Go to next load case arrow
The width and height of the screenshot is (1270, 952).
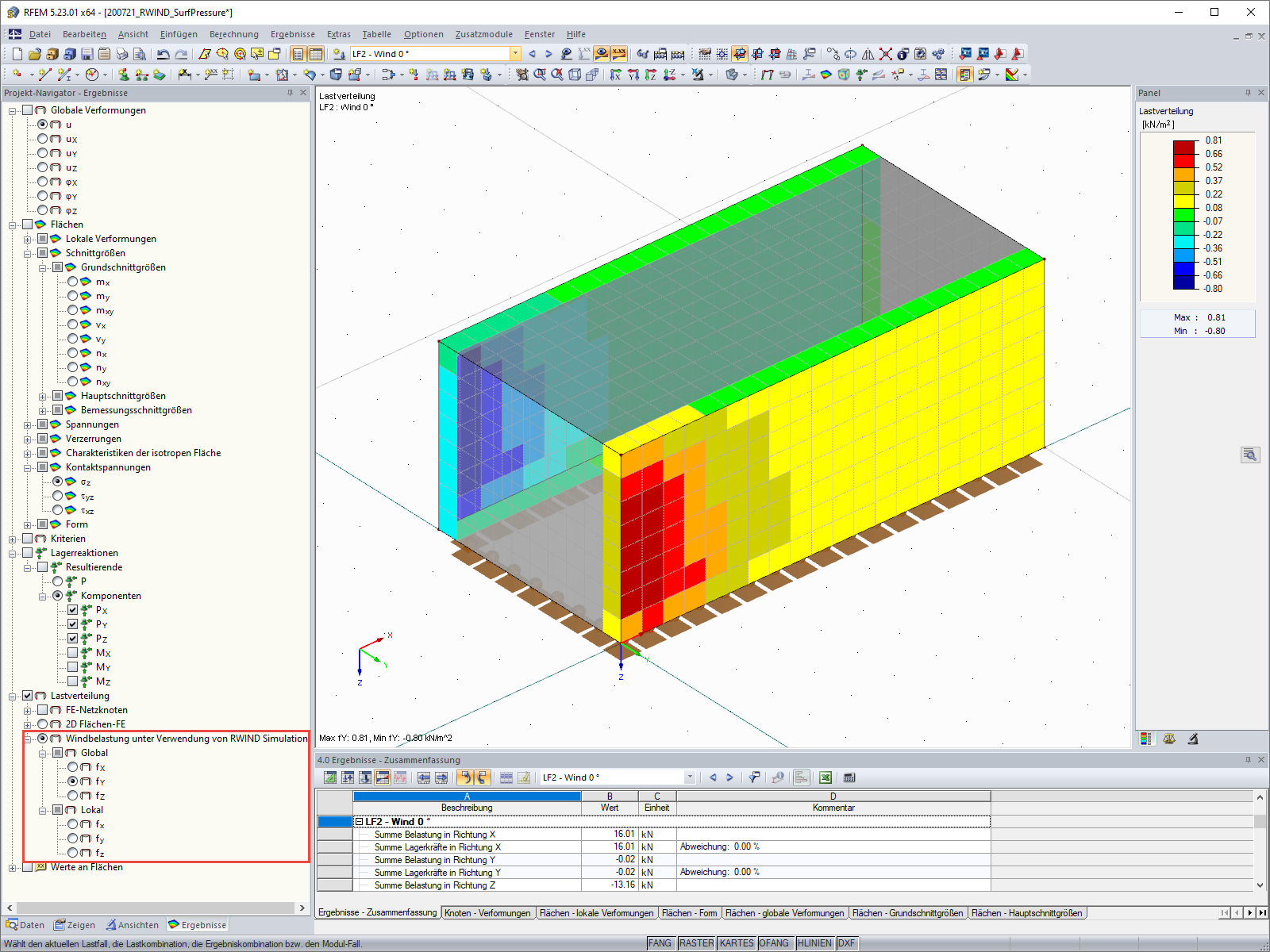tap(548, 54)
